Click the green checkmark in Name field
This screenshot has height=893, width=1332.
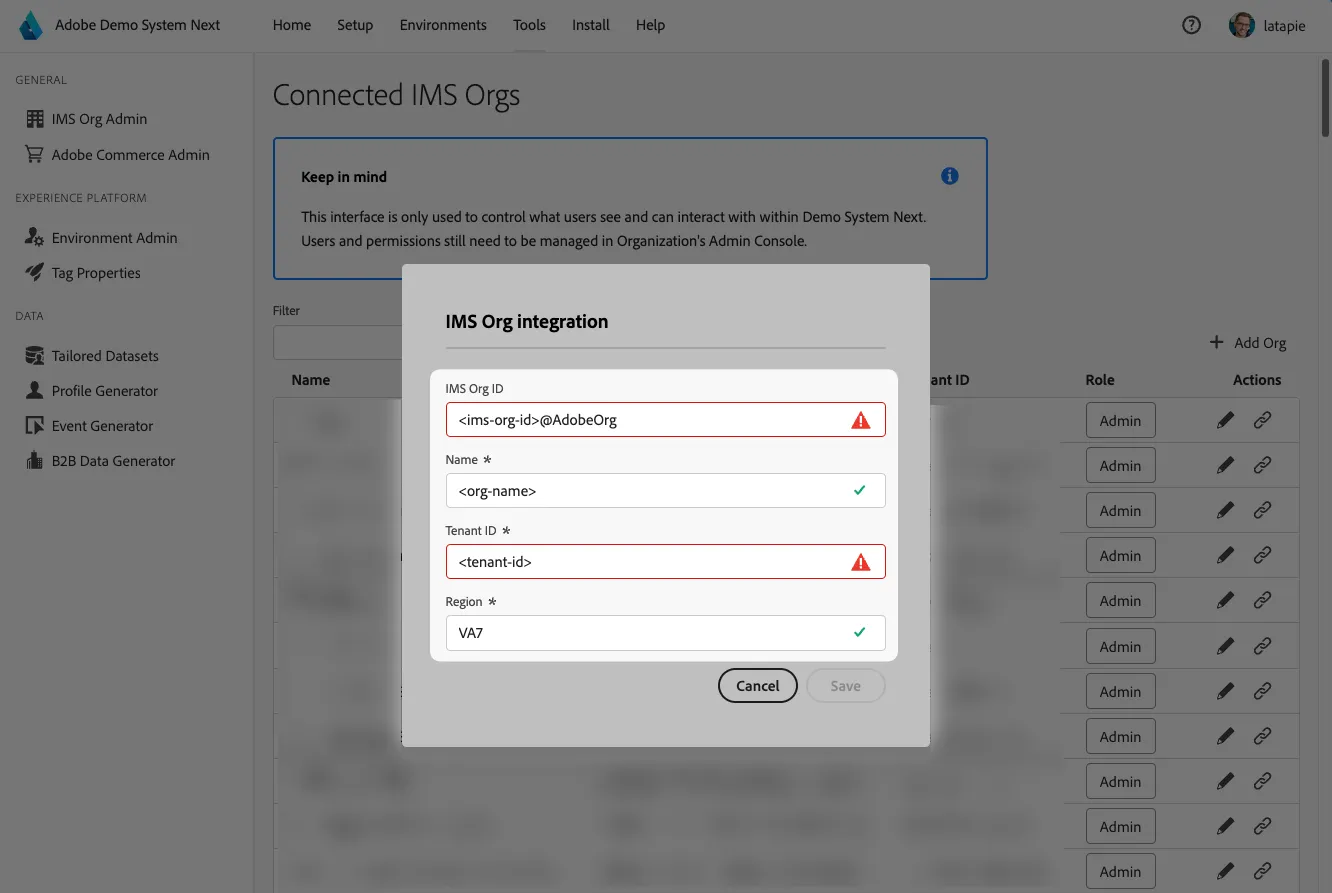tap(860, 491)
